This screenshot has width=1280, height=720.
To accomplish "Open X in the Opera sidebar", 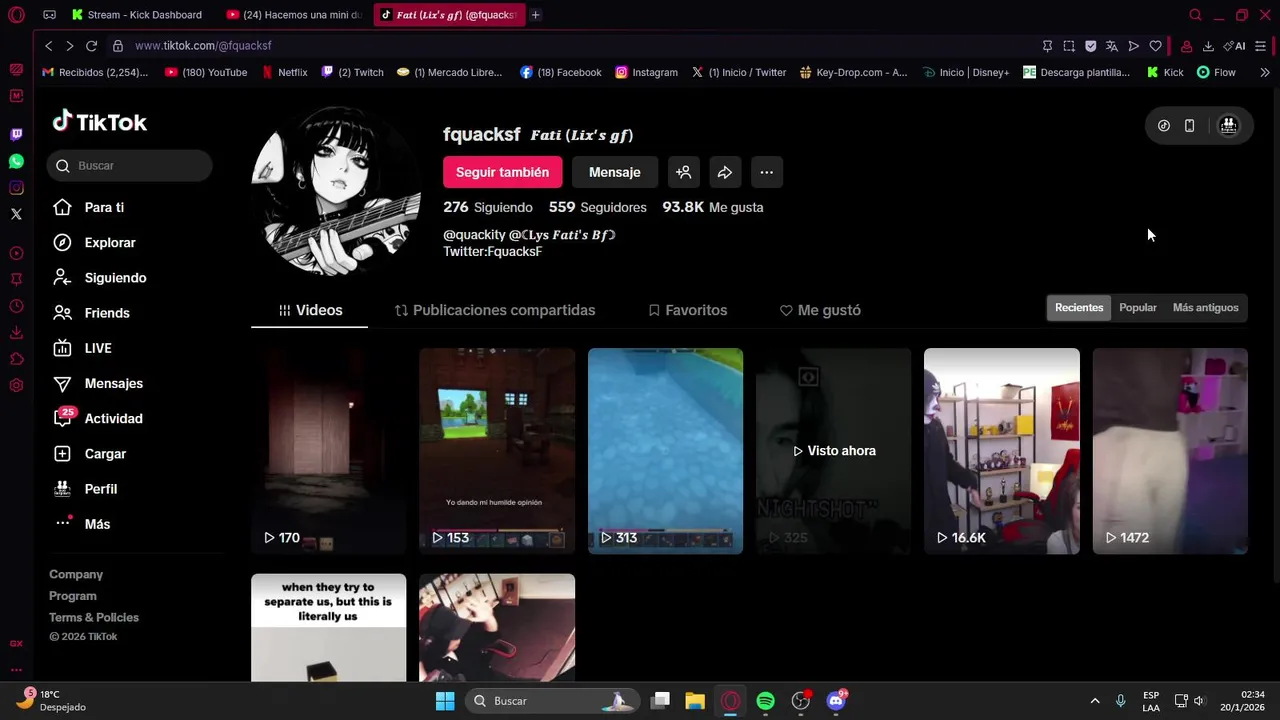I will click(x=16, y=214).
